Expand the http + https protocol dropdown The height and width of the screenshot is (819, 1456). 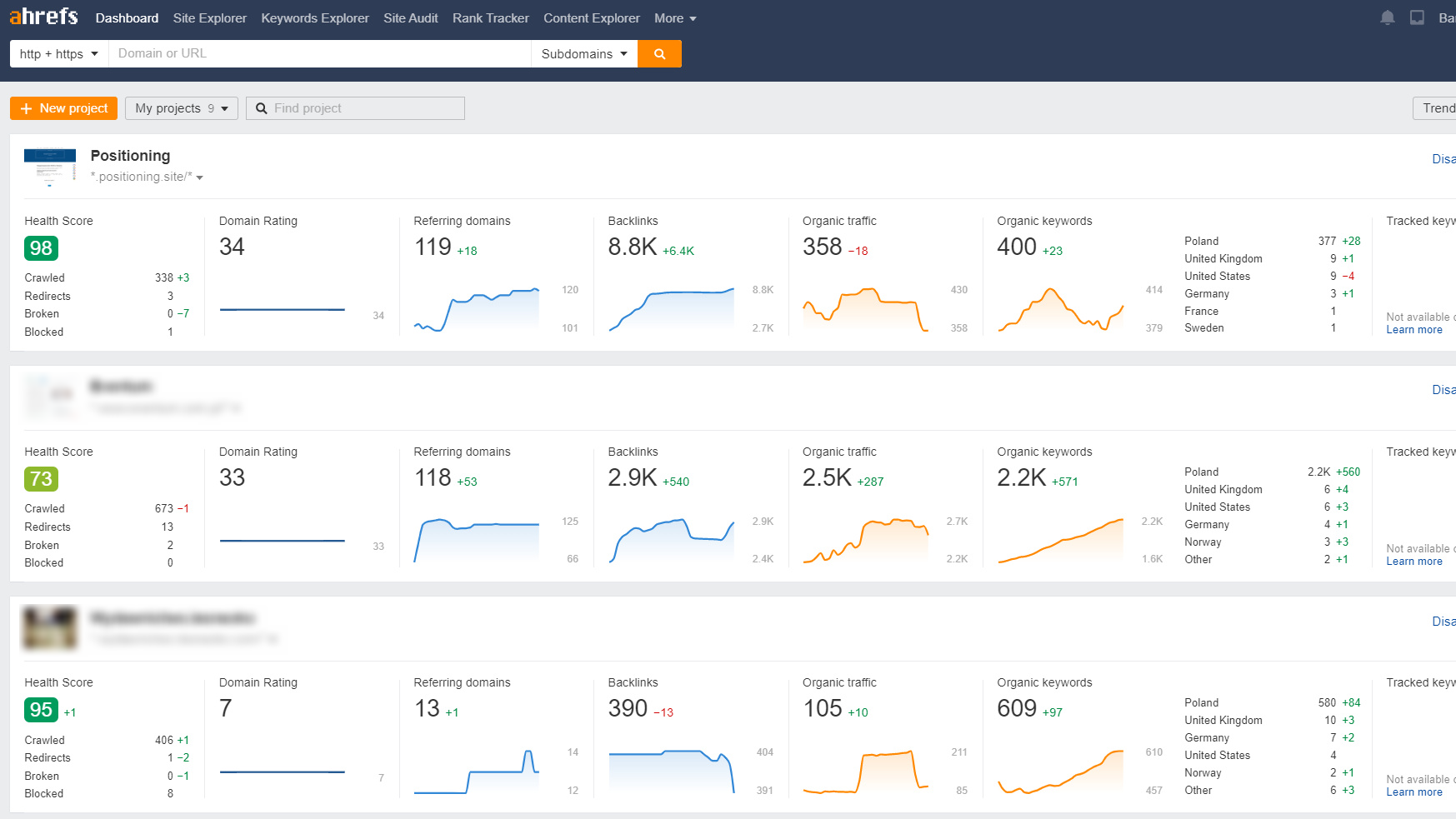(x=58, y=53)
